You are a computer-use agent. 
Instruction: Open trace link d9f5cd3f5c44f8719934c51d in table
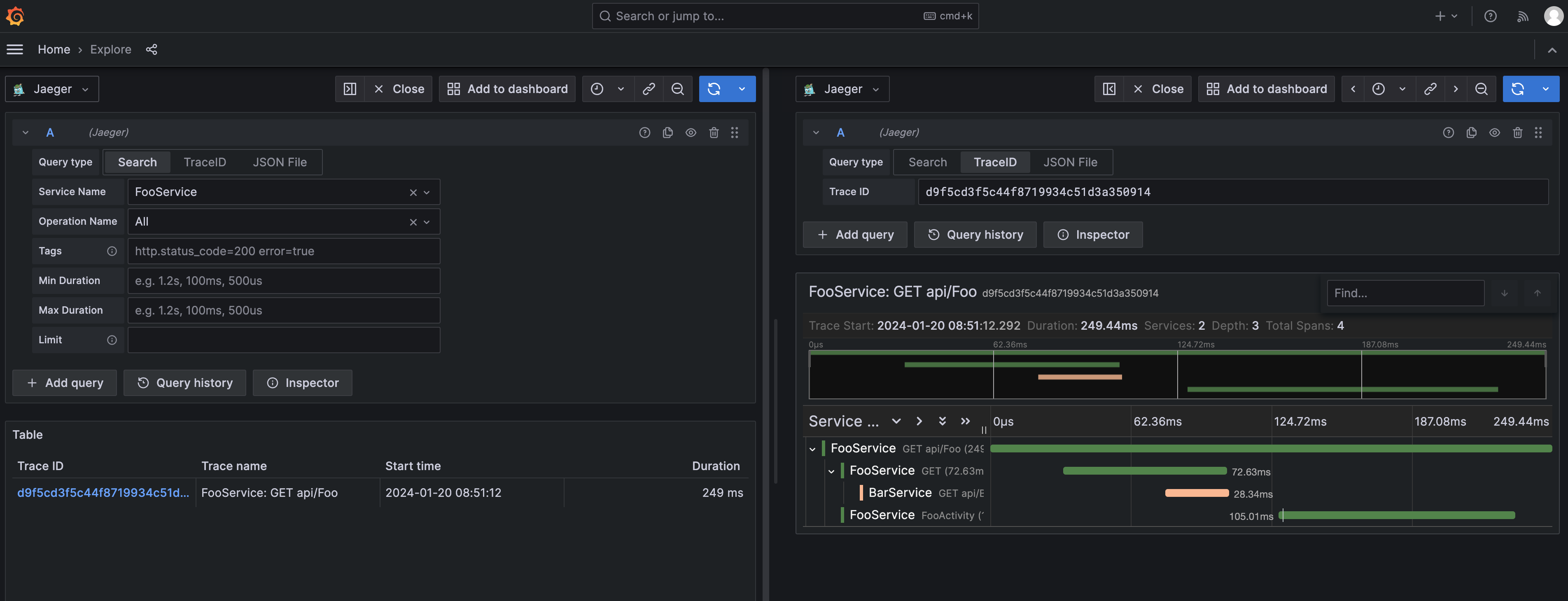click(103, 493)
